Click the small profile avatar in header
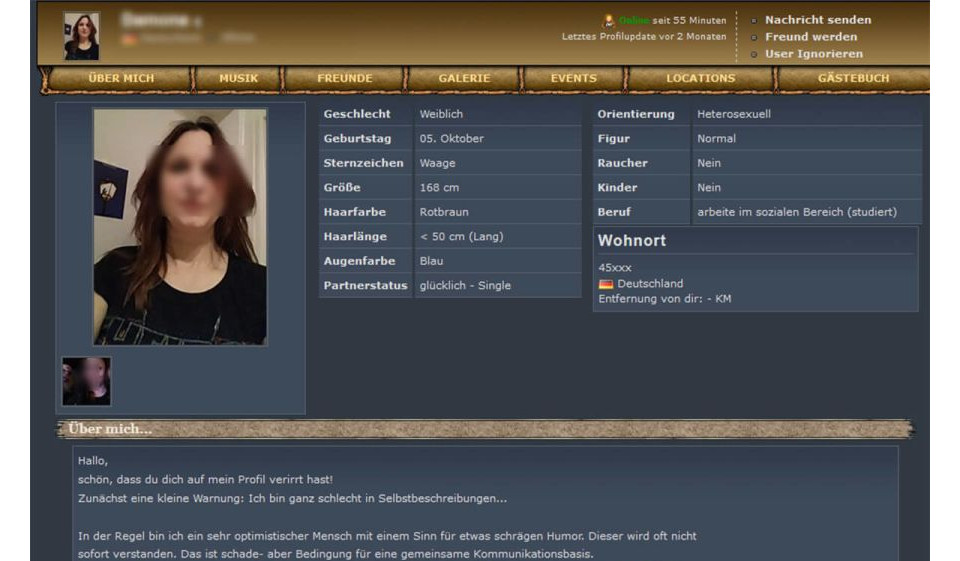The width and height of the screenshot is (960, 561). click(x=81, y=36)
